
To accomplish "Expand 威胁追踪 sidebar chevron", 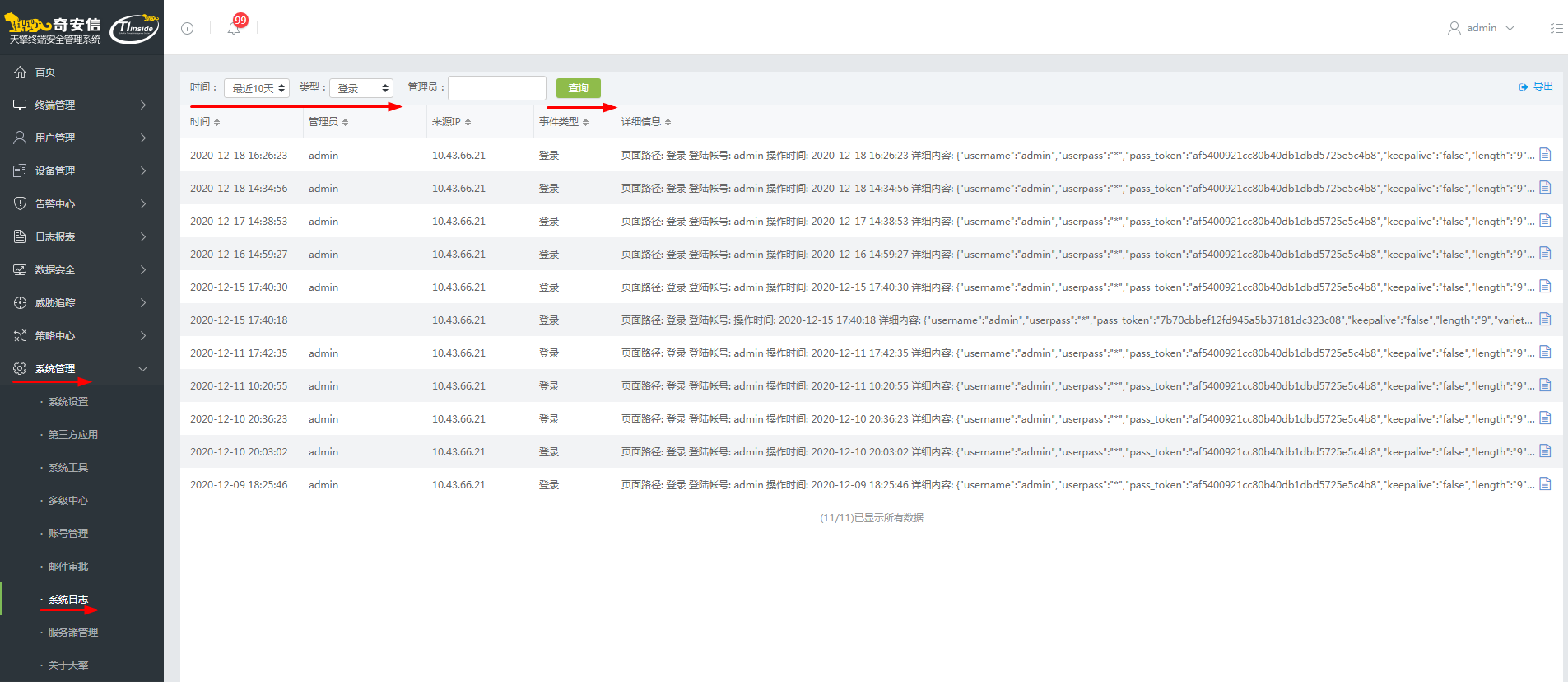I will [x=143, y=303].
